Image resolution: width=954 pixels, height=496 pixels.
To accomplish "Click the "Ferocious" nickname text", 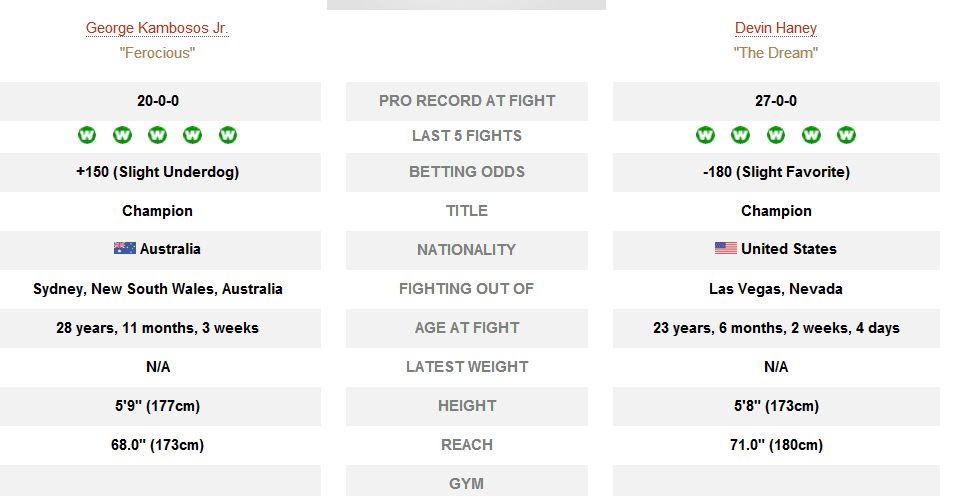I will (158, 53).
